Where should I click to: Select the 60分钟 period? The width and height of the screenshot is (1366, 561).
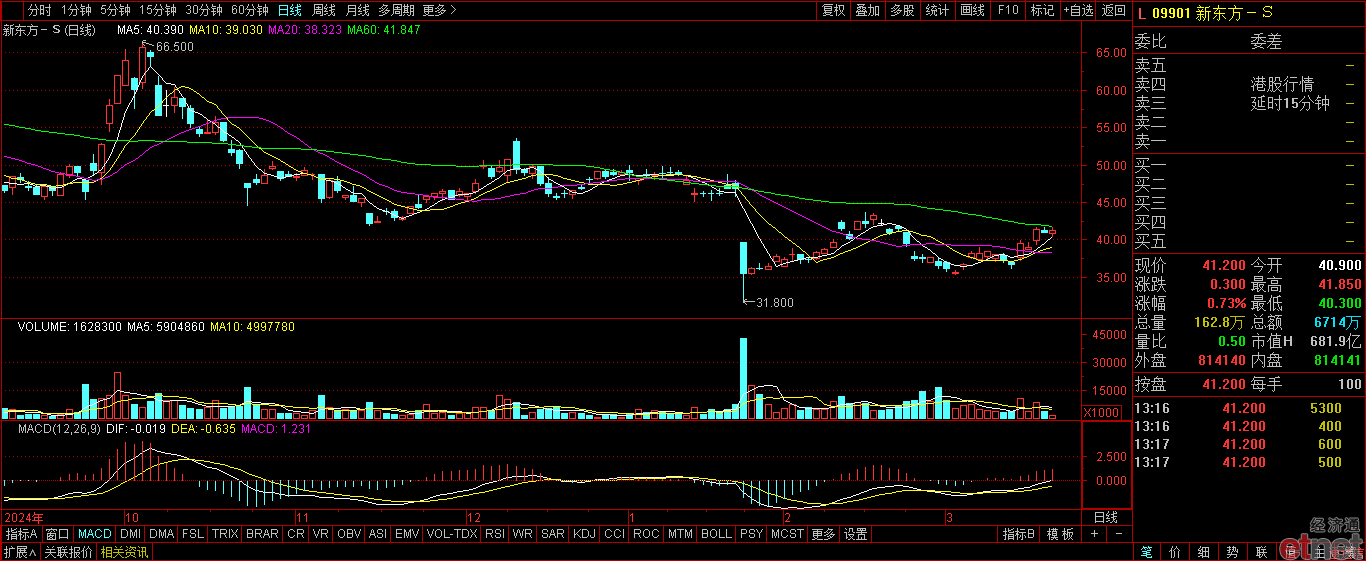[249, 10]
